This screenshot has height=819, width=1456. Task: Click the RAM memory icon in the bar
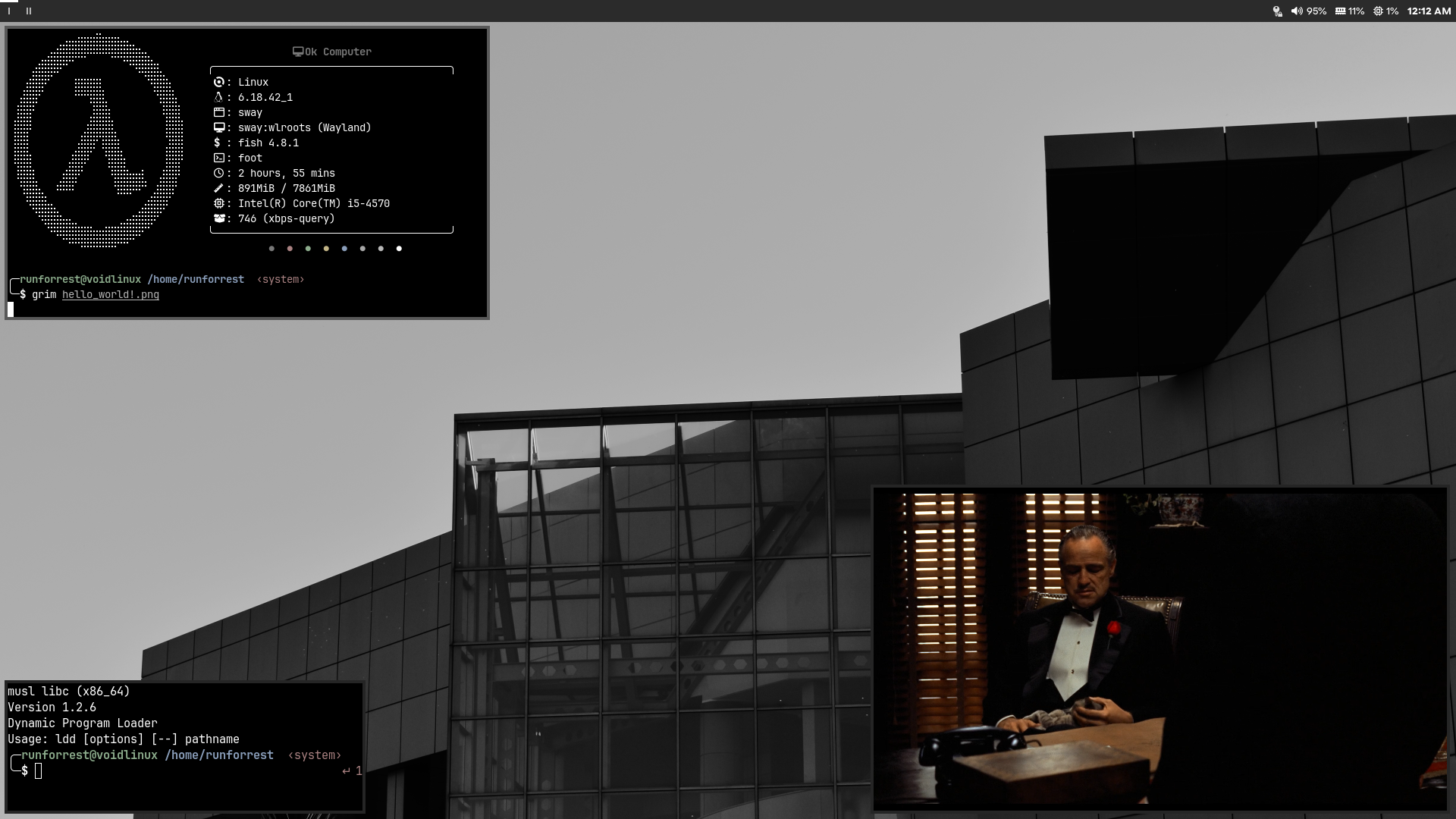(1340, 11)
